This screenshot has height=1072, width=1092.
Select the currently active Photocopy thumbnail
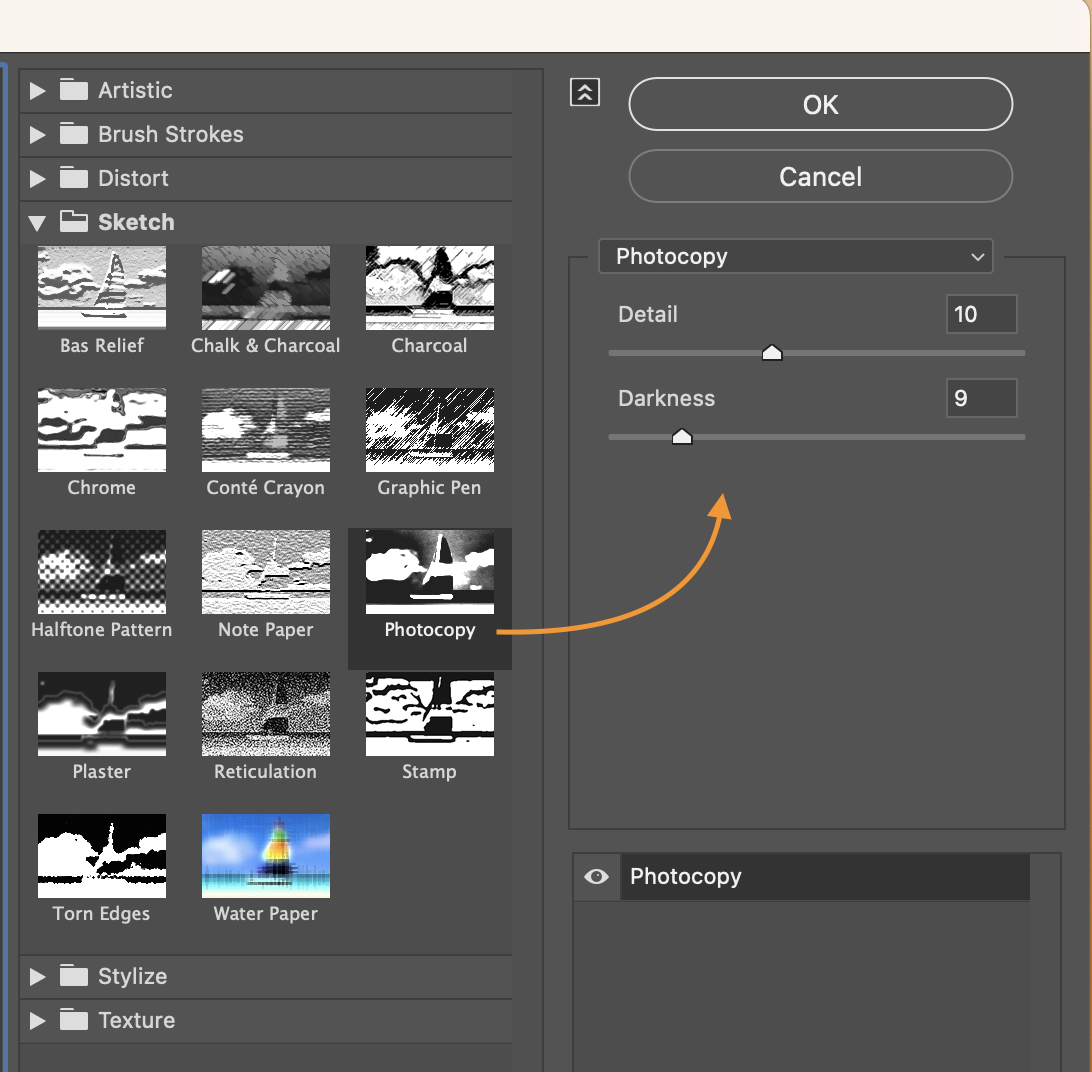429,571
